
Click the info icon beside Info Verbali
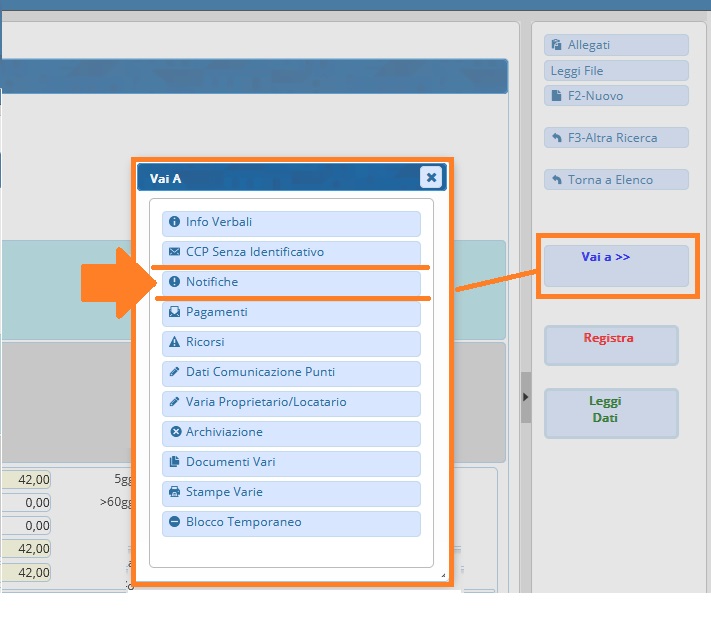pos(175,222)
